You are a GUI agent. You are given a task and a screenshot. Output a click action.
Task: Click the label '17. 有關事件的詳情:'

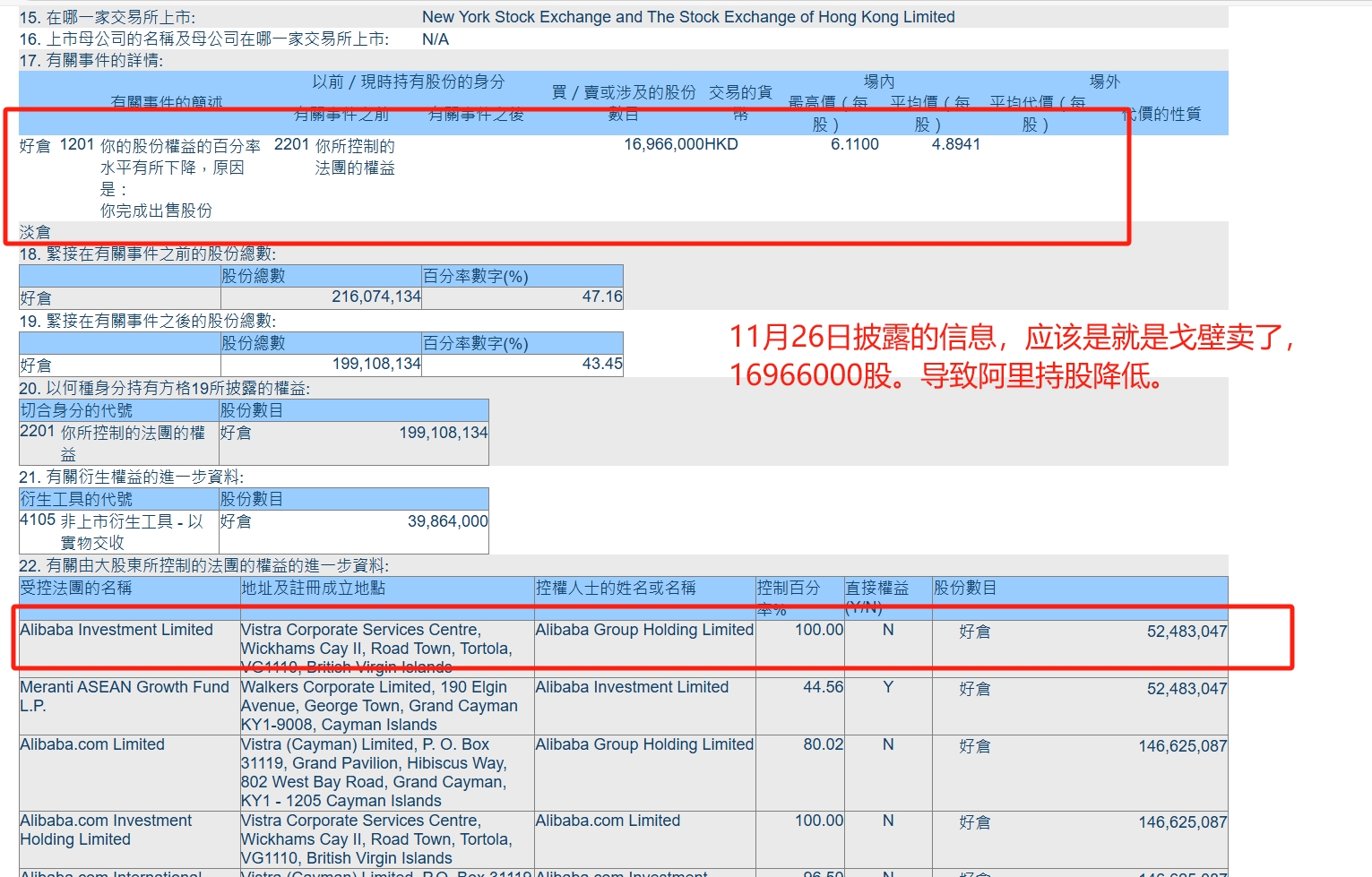point(91,61)
